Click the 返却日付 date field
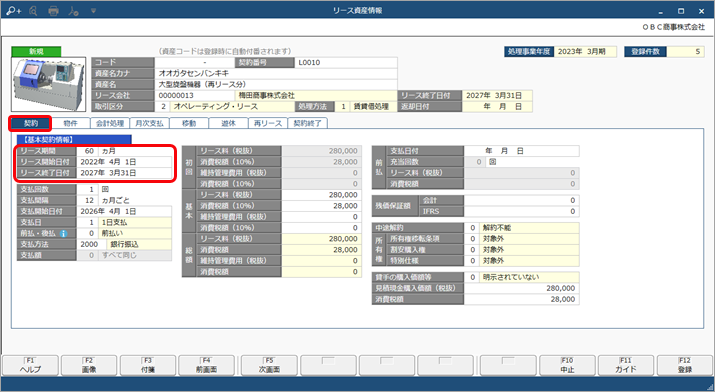Screen dimensions: 715x392 point(497,106)
